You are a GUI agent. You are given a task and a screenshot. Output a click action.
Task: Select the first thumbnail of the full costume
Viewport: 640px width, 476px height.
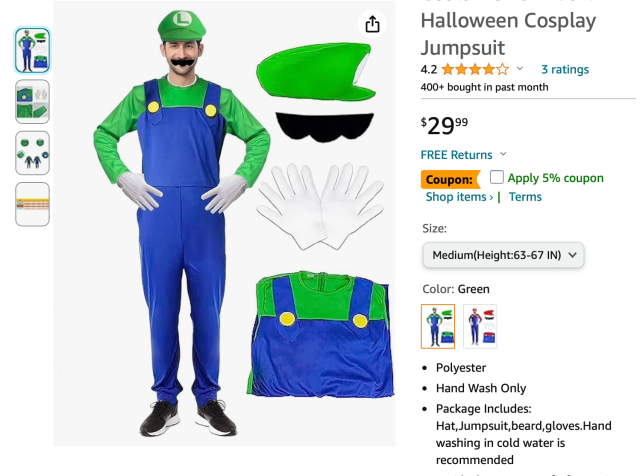[x=32, y=50]
